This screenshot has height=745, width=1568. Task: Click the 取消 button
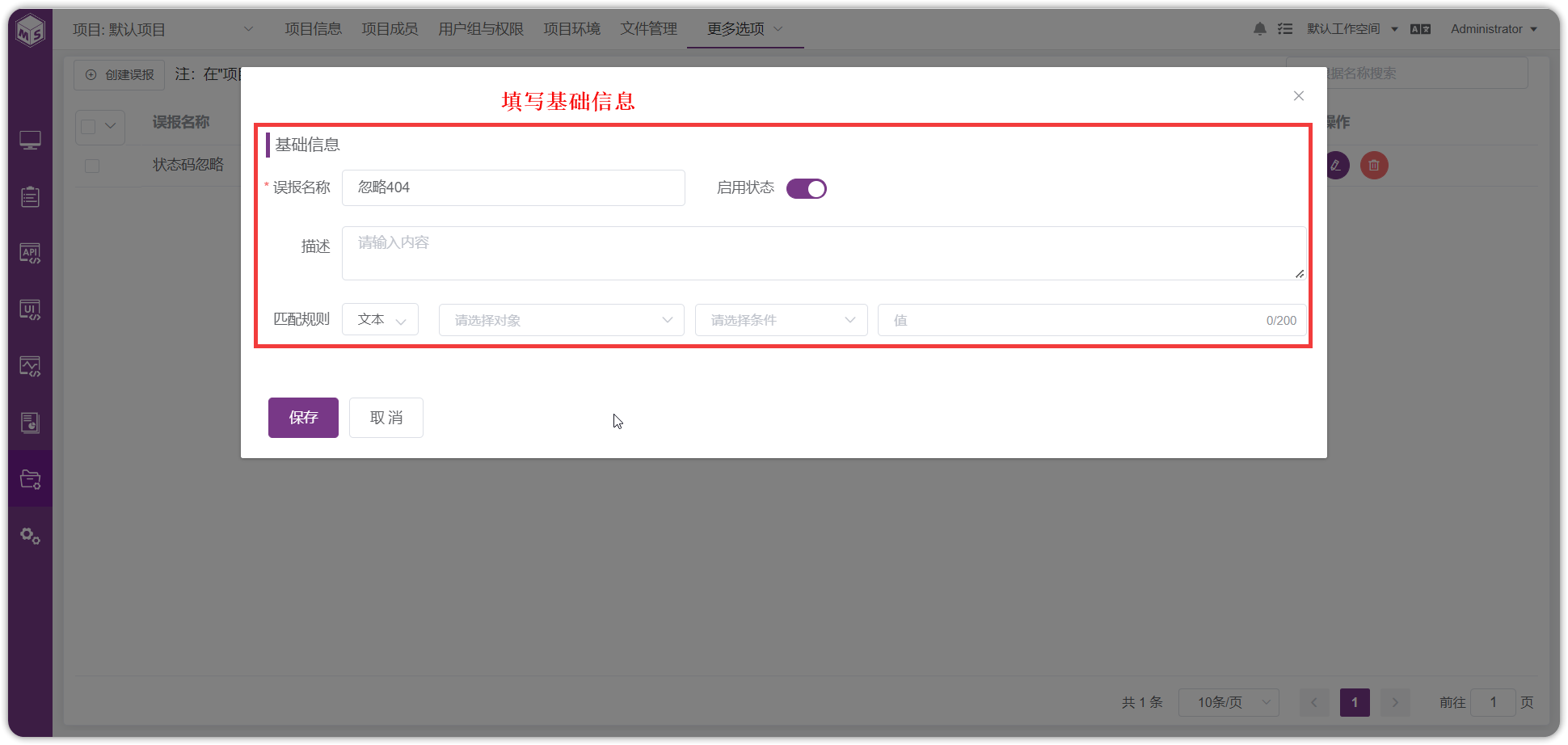[386, 418]
